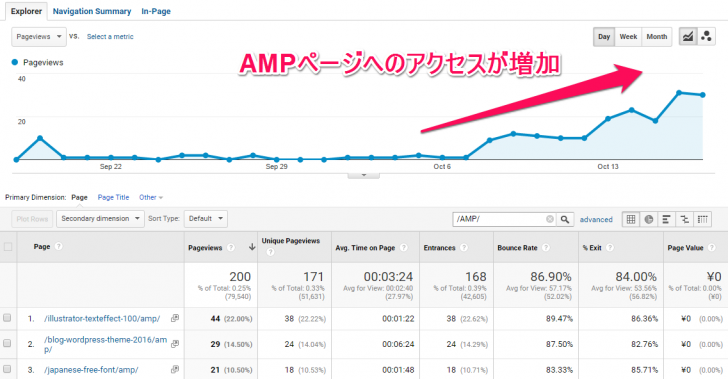Sort by Avg. Time on Page header

365,248
